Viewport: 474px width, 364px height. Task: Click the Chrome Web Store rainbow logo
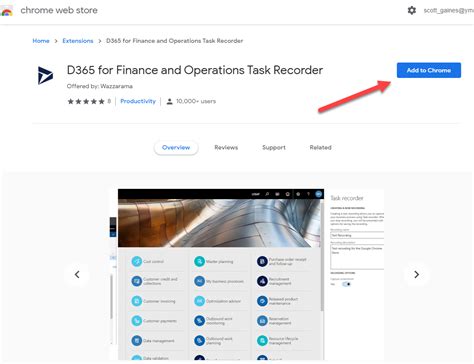[x=7, y=11]
